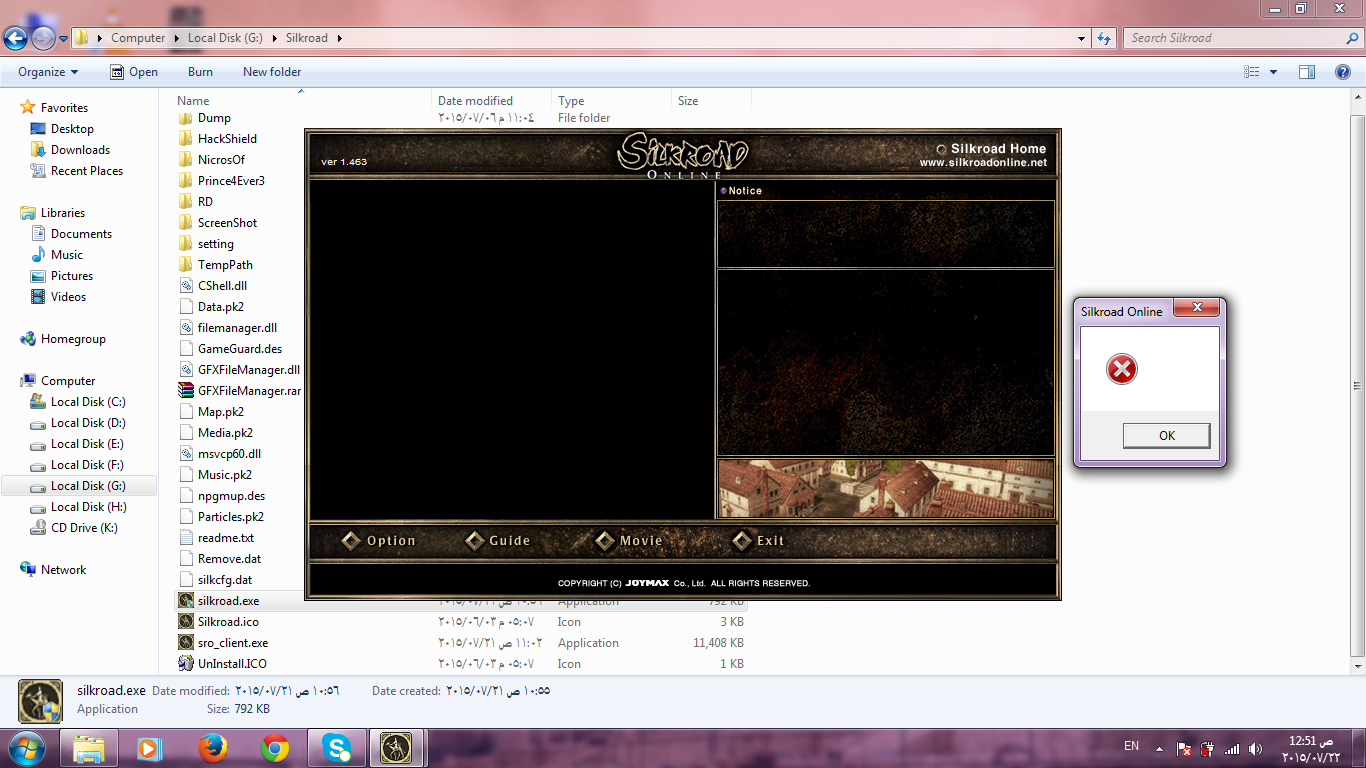Play the Movie from Silkroad launcher

point(629,541)
